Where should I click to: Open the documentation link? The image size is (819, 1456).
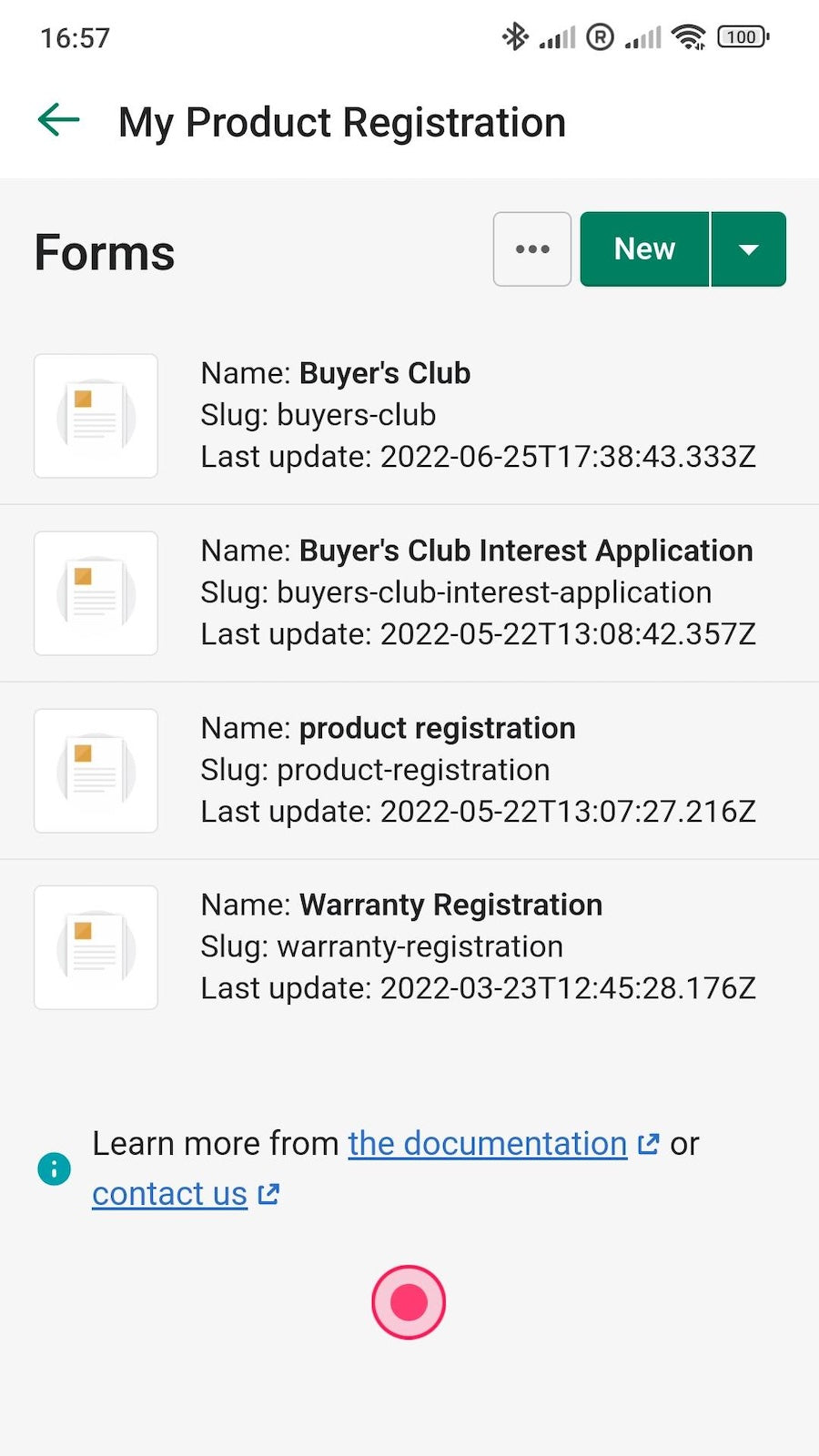tap(488, 1144)
